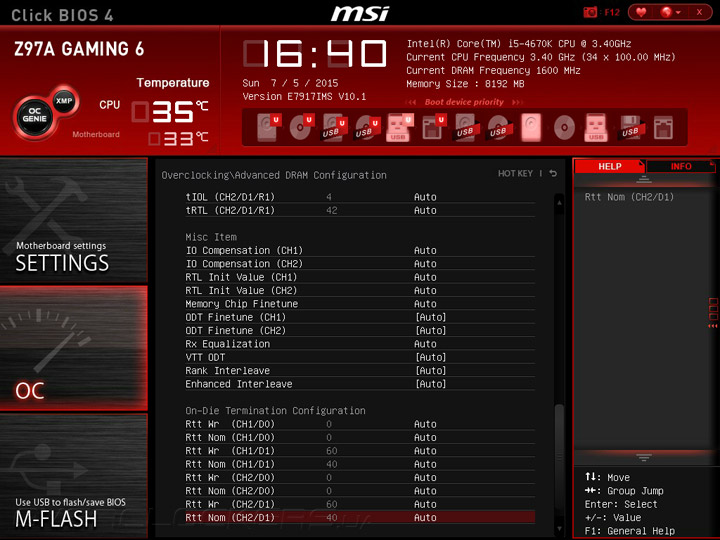Open Motherboard settings SETTINGS section
This screenshot has height=540, width=720.
pos(73,220)
